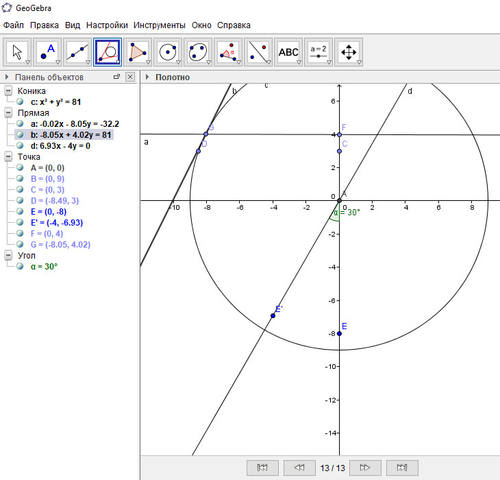Screen dimensions: 500x480
Task: Toggle visibility of angle α = 30°
Action: click(20, 266)
